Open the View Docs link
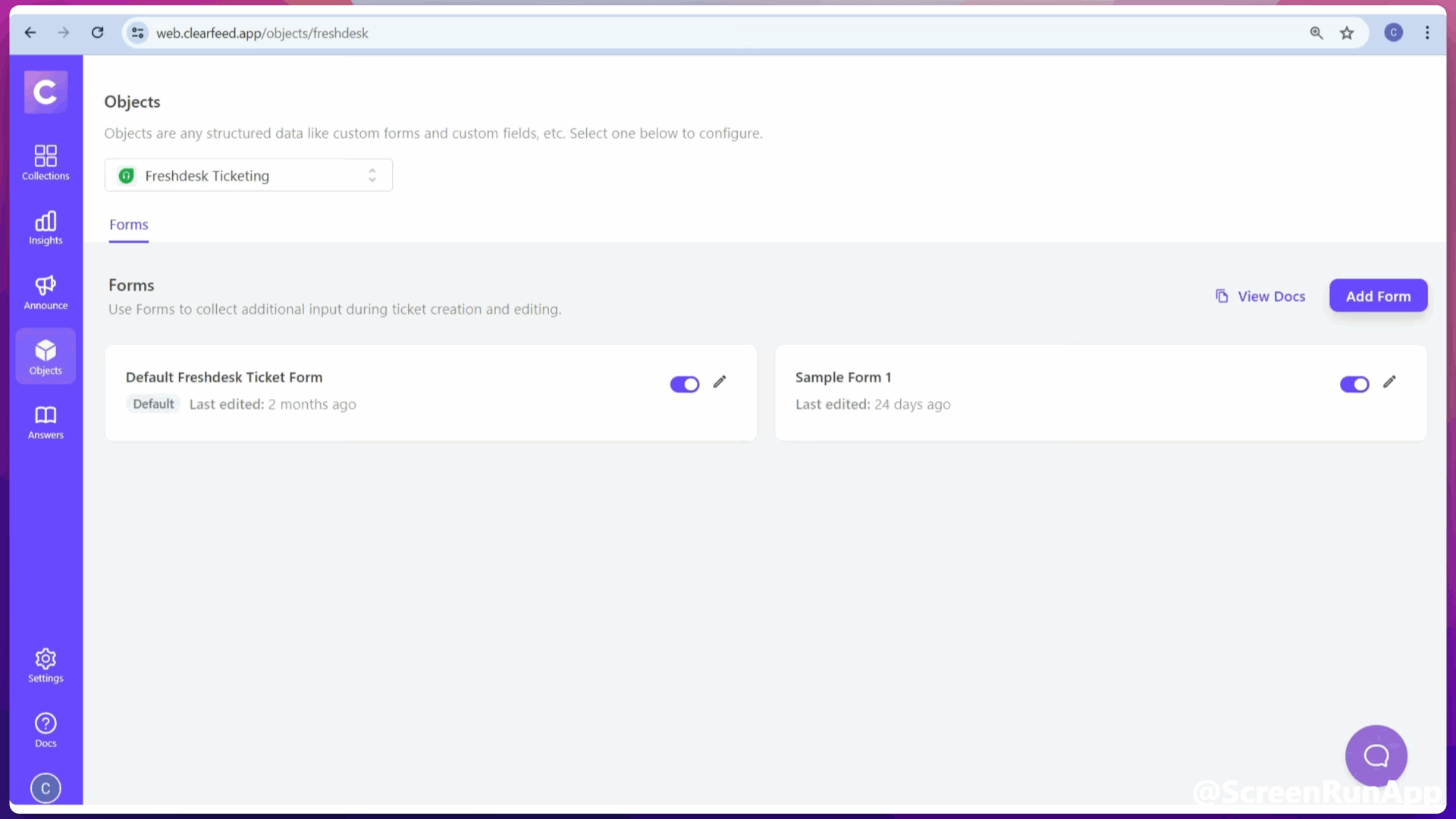1456x819 pixels. coord(1260,297)
